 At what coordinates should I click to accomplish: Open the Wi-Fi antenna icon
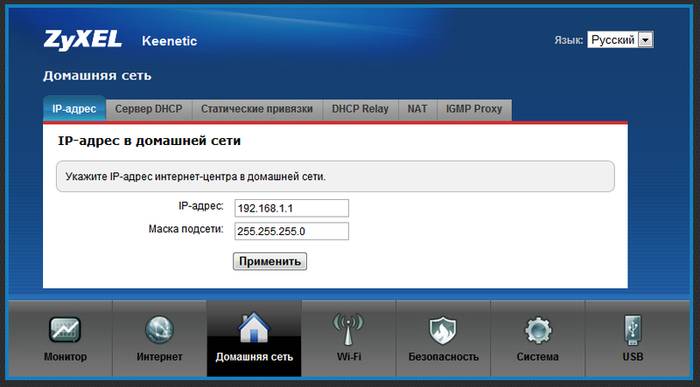click(x=349, y=329)
